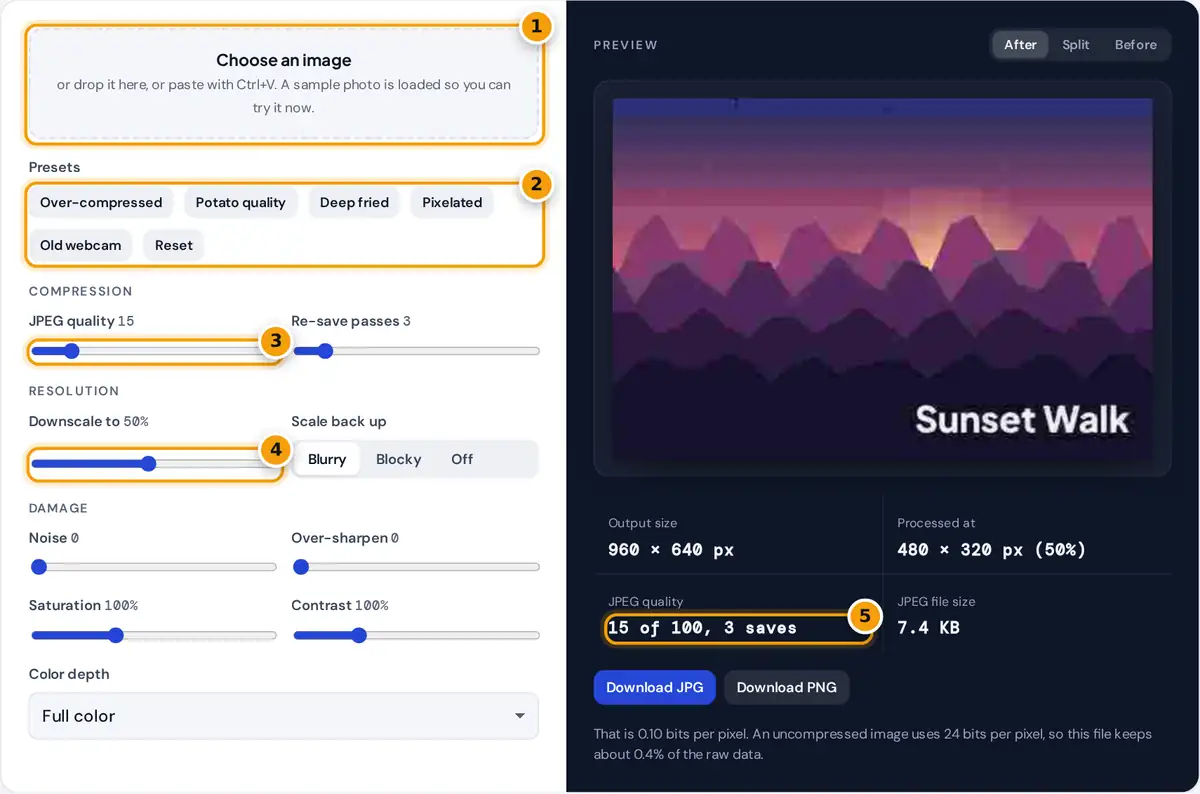Adjust the Downscale to slider
The width and height of the screenshot is (1200, 794).
153,464
